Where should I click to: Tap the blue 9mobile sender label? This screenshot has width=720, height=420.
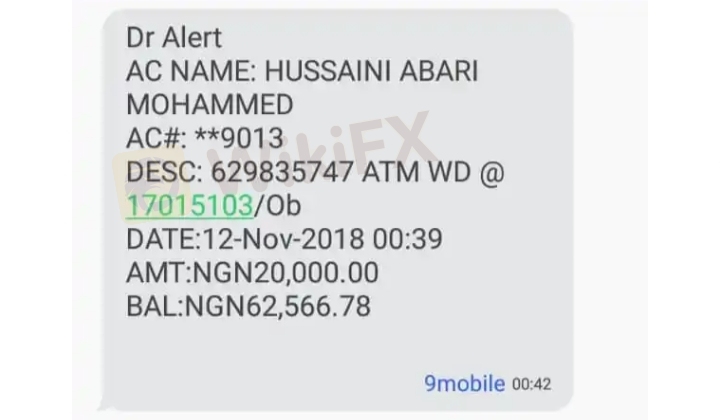[464, 383]
